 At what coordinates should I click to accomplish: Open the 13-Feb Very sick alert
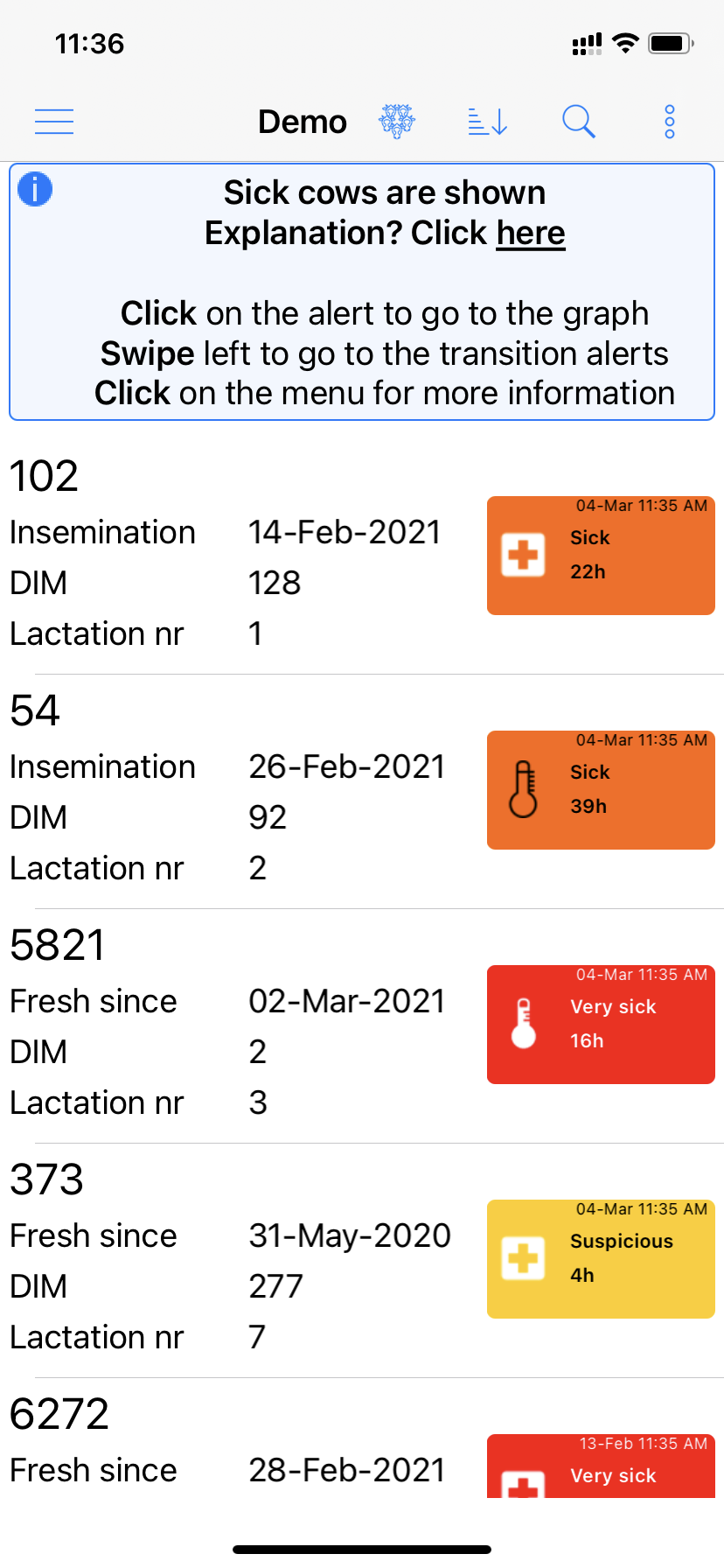601,1466
